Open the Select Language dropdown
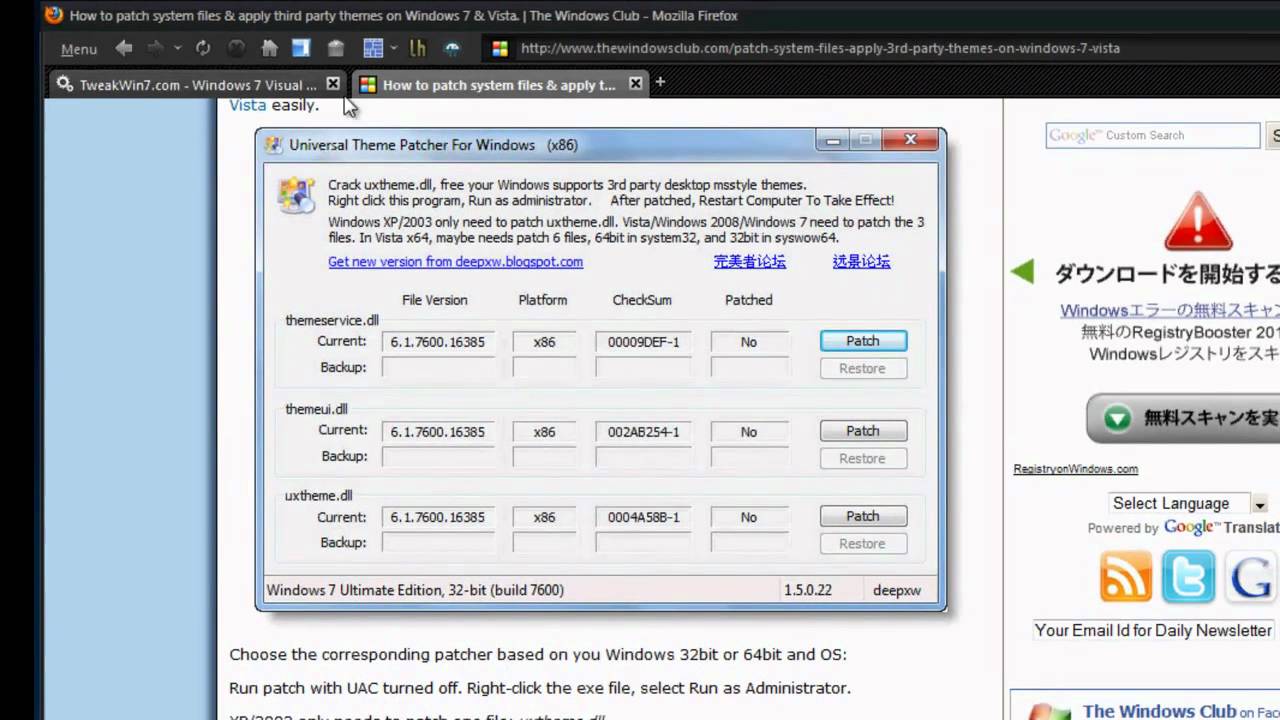Screen dimensions: 1280x720 click(1188, 503)
